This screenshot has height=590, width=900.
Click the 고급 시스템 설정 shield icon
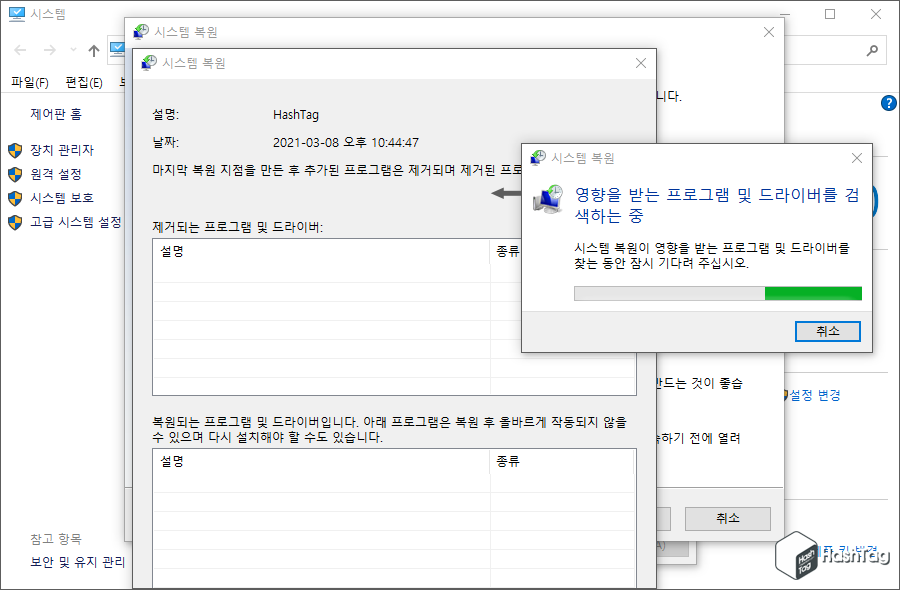(x=14, y=220)
